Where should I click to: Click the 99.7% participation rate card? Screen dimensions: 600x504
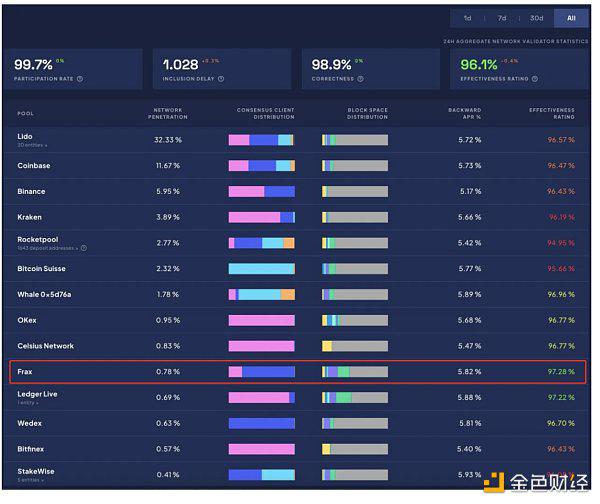coord(73,69)
